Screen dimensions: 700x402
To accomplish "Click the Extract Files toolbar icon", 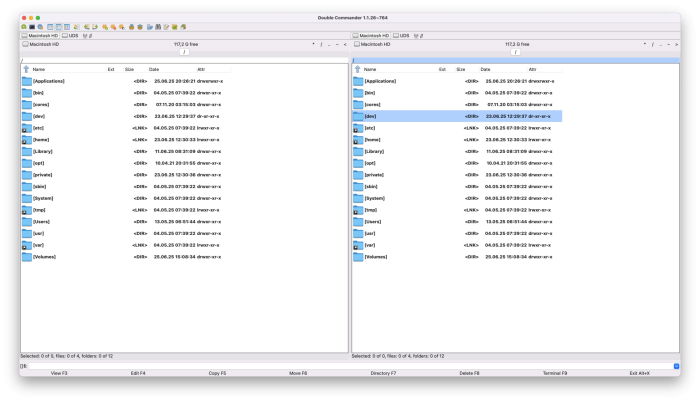I will tap(140, 27).
